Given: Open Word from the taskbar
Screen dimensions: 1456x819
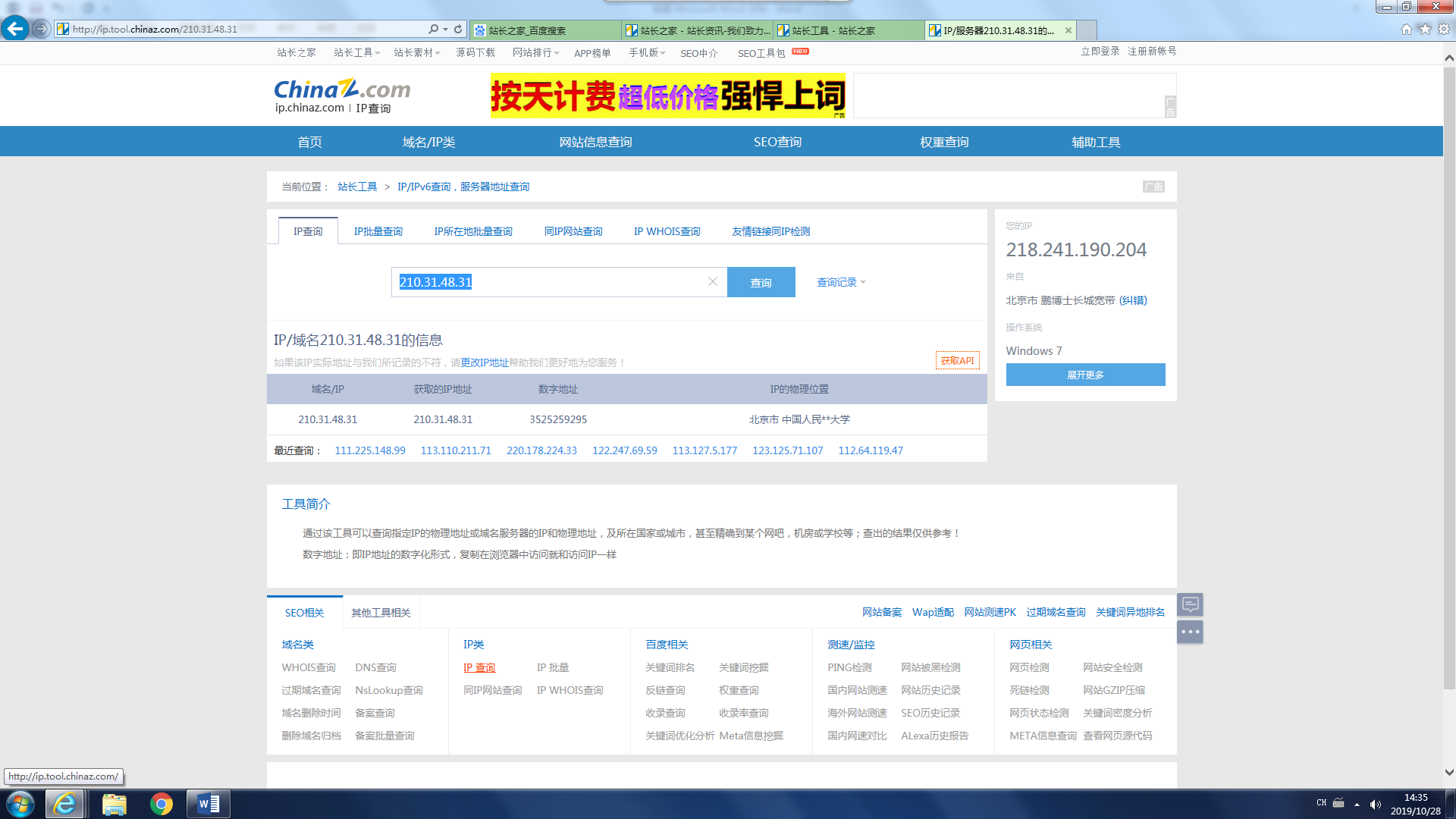Looking at the screenshot, I should pos(208,803).
